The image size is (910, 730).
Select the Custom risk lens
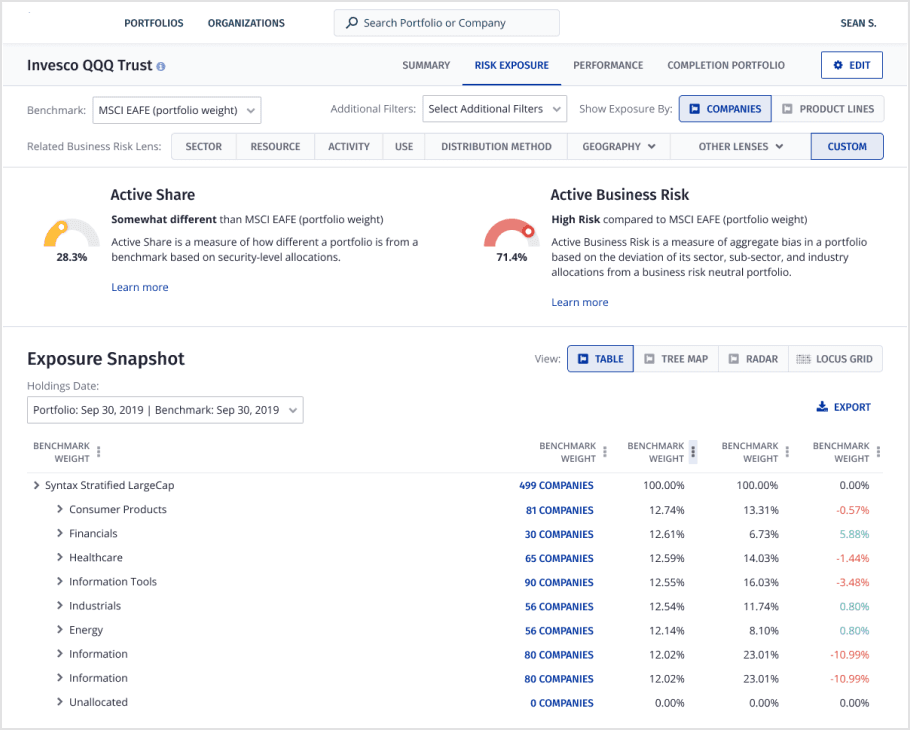point(847,146)
